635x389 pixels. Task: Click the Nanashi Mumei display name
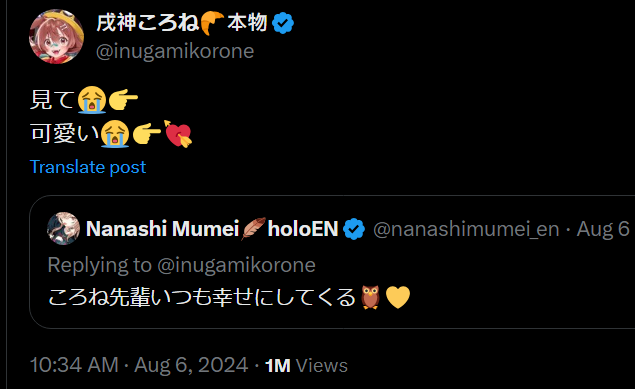coord(163,229)
